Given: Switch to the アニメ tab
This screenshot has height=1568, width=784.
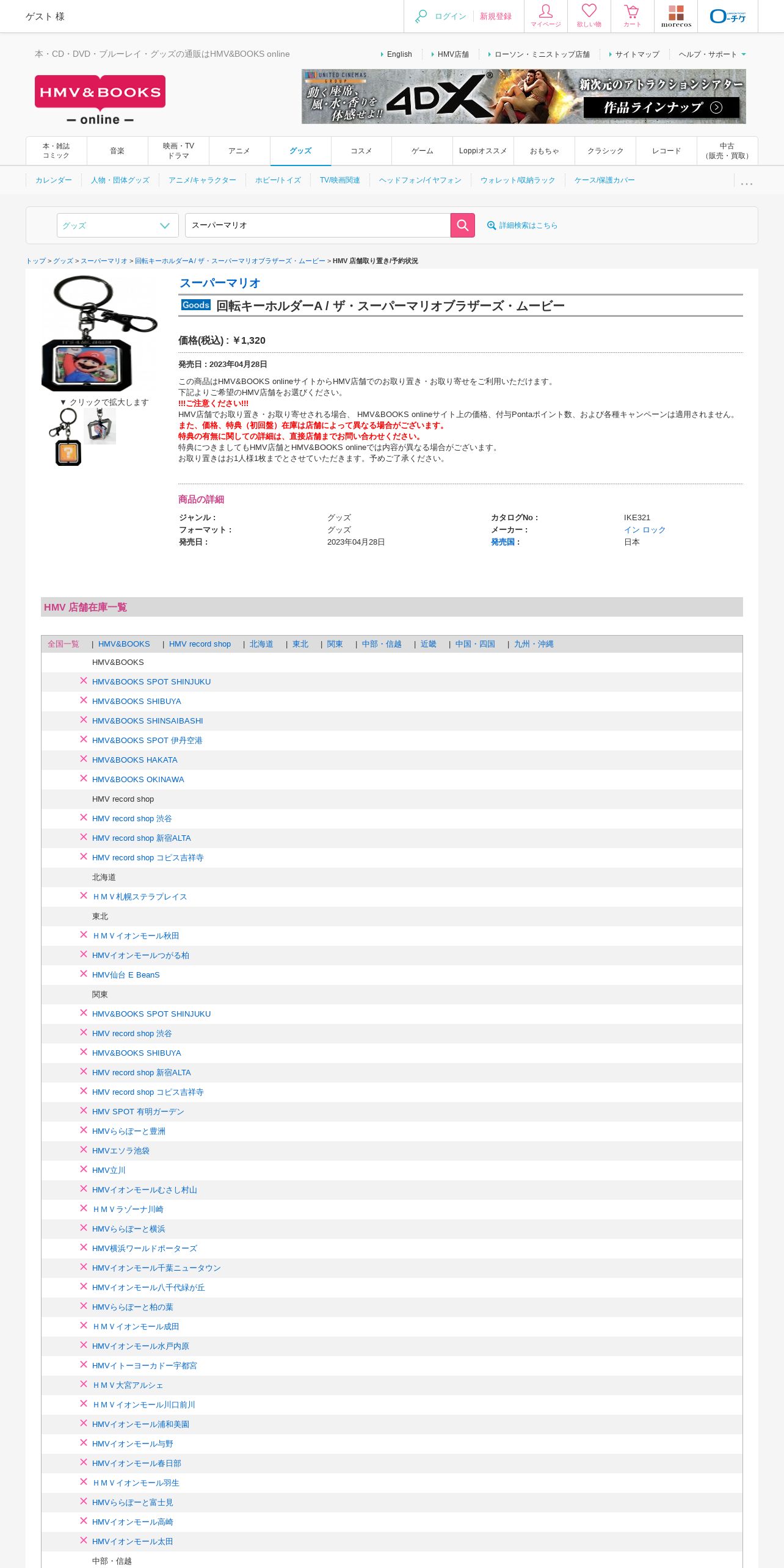Looking at the screenshot, I should pyautogui.click(x=239, y=151).
